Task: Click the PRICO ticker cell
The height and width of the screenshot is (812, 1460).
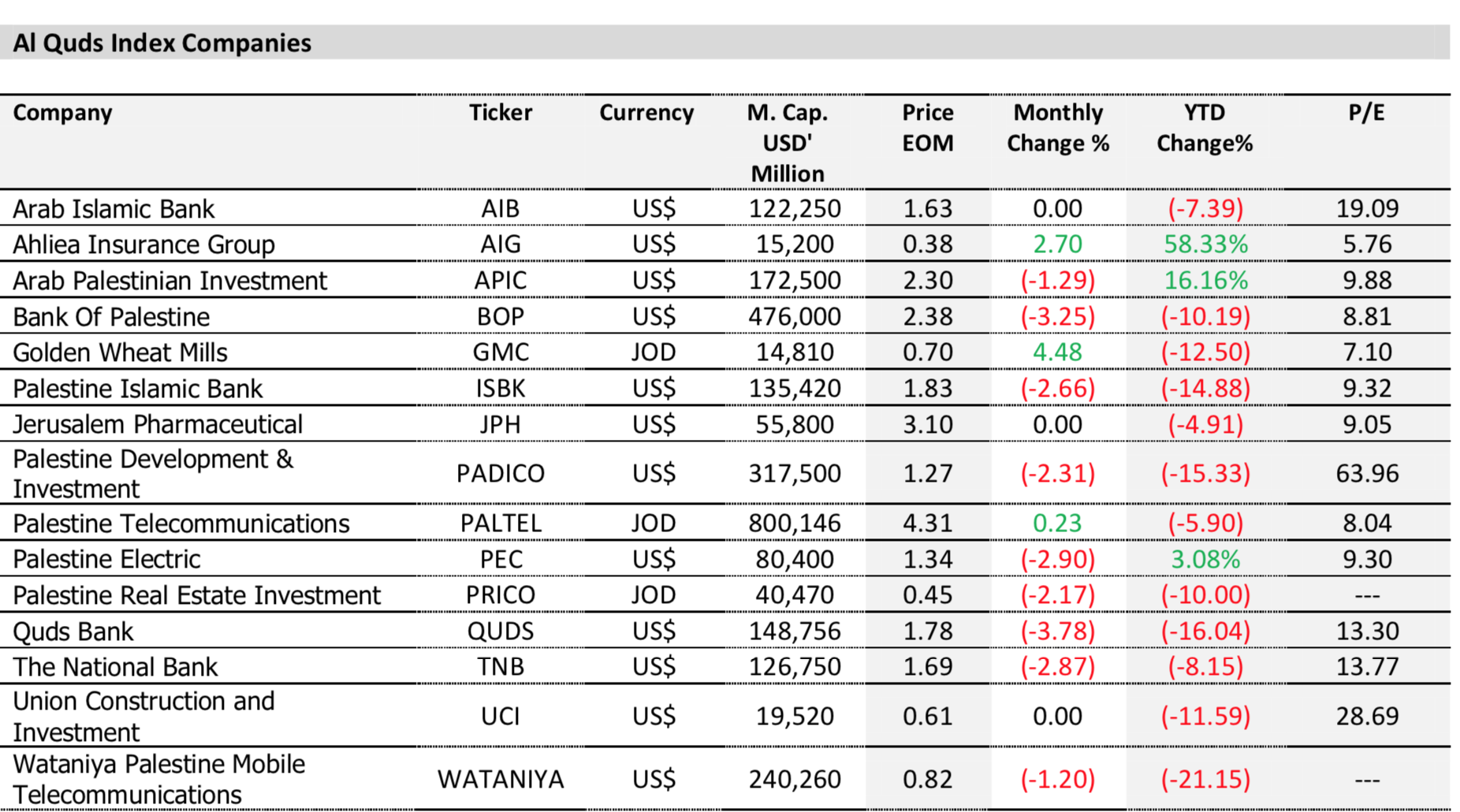Action: click(501, 595)
